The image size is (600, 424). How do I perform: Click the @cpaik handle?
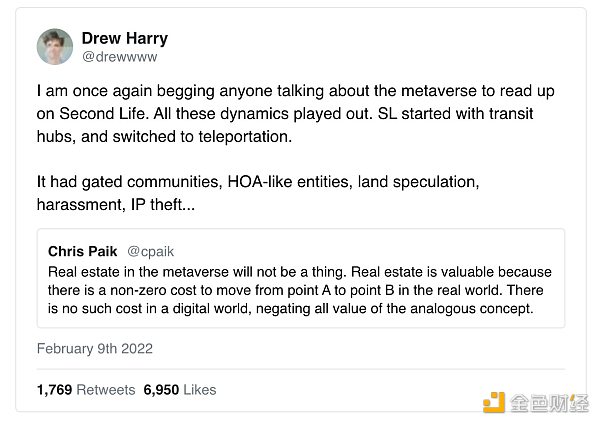tap(152, 251)
